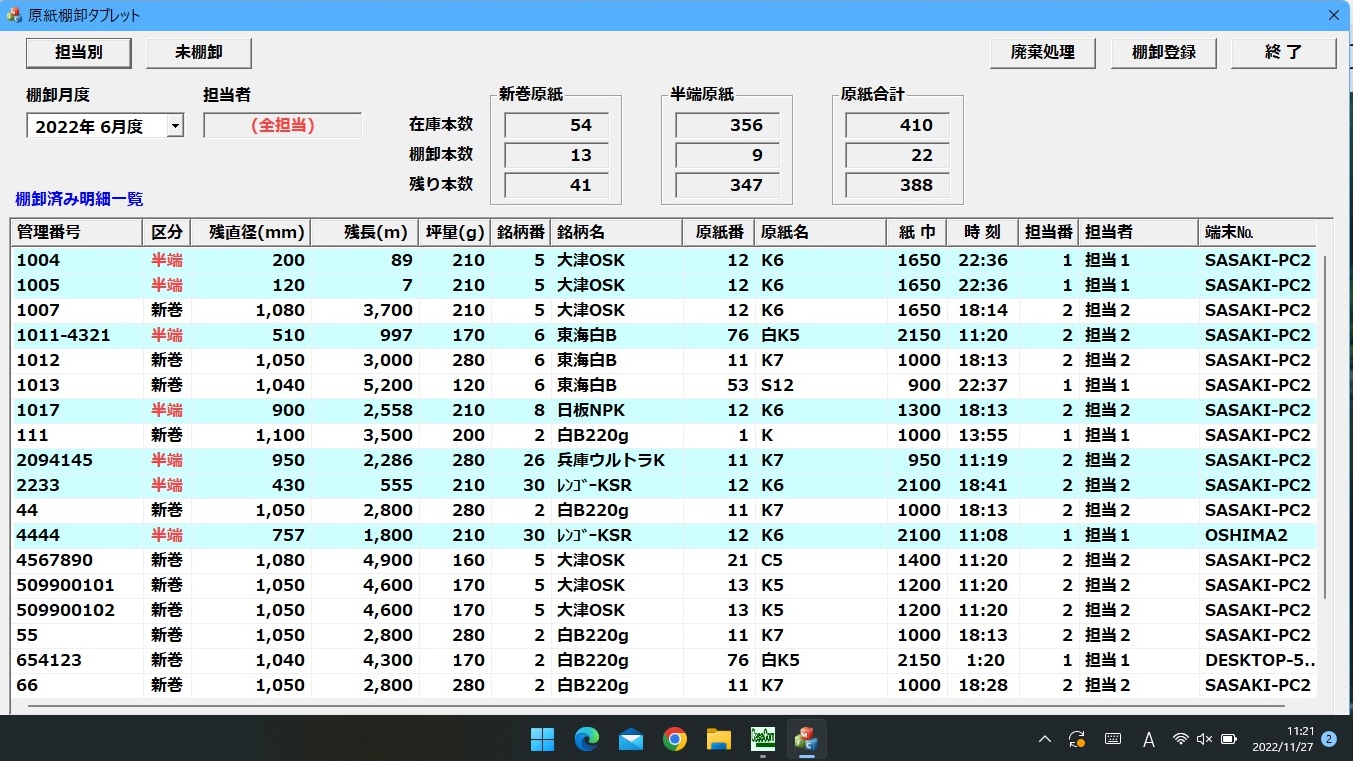The width and height of the screenshot is (1353, 761).
Task: Click the 銘柄名 column header
Action: pyautogui.click(x=616, y=232)
